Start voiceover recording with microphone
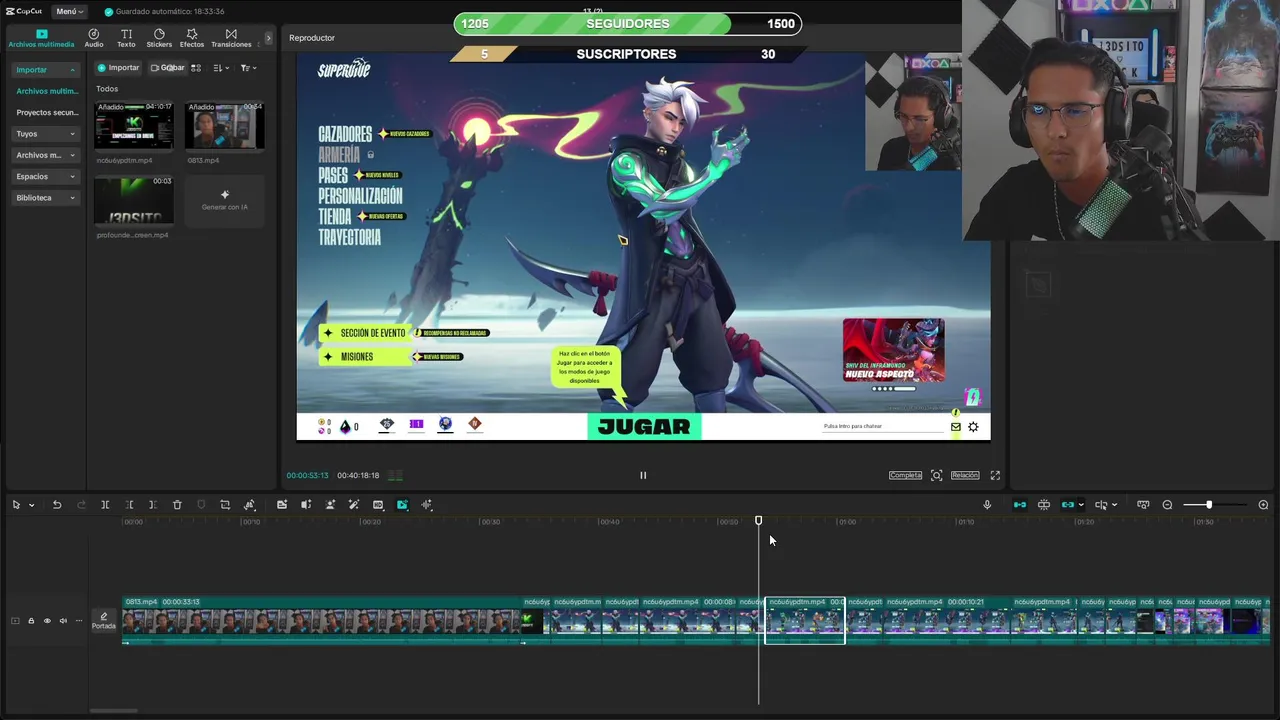 point(987,505)
